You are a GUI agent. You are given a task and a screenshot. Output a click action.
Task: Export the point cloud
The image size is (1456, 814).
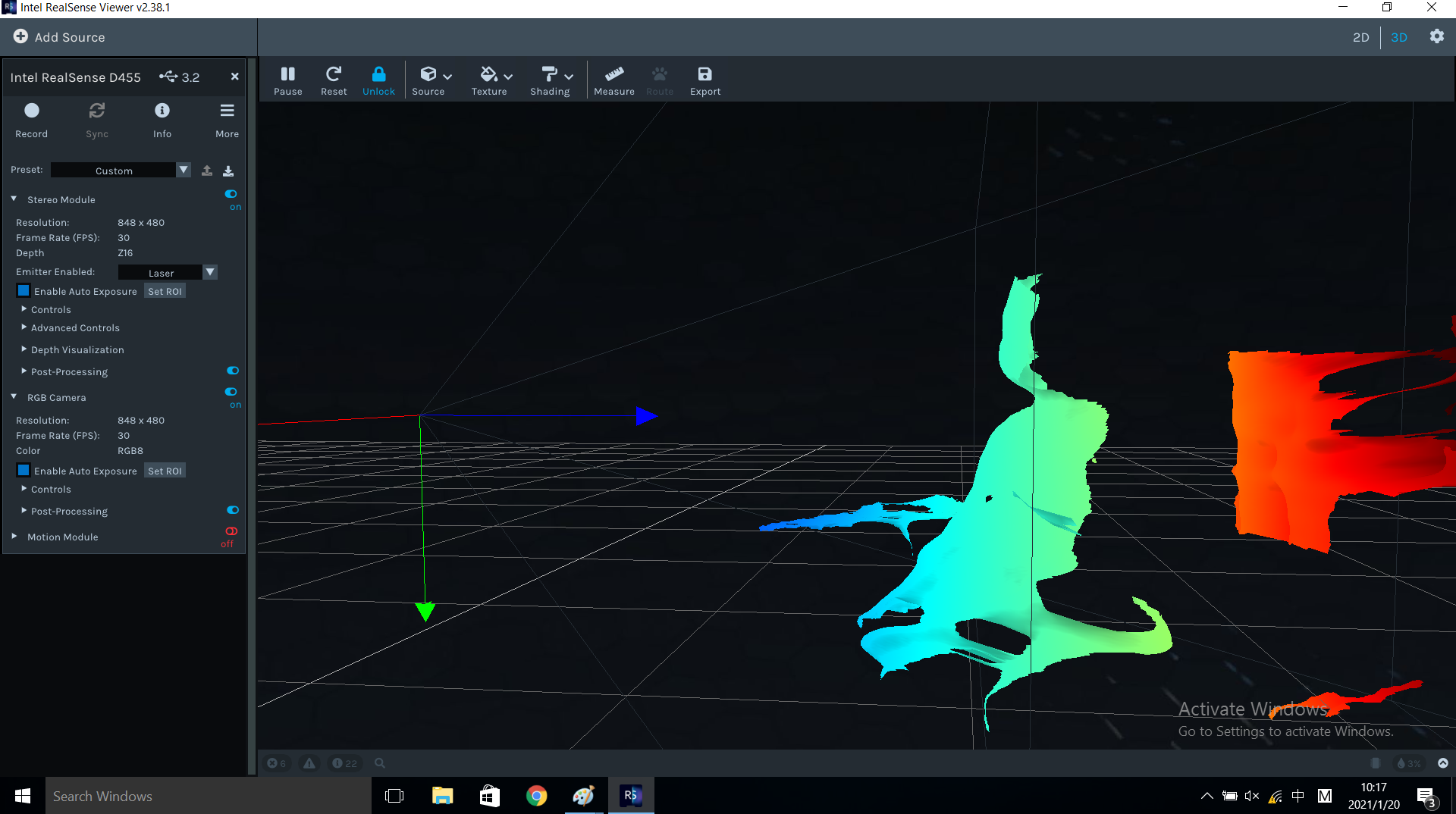coord(704,80)
